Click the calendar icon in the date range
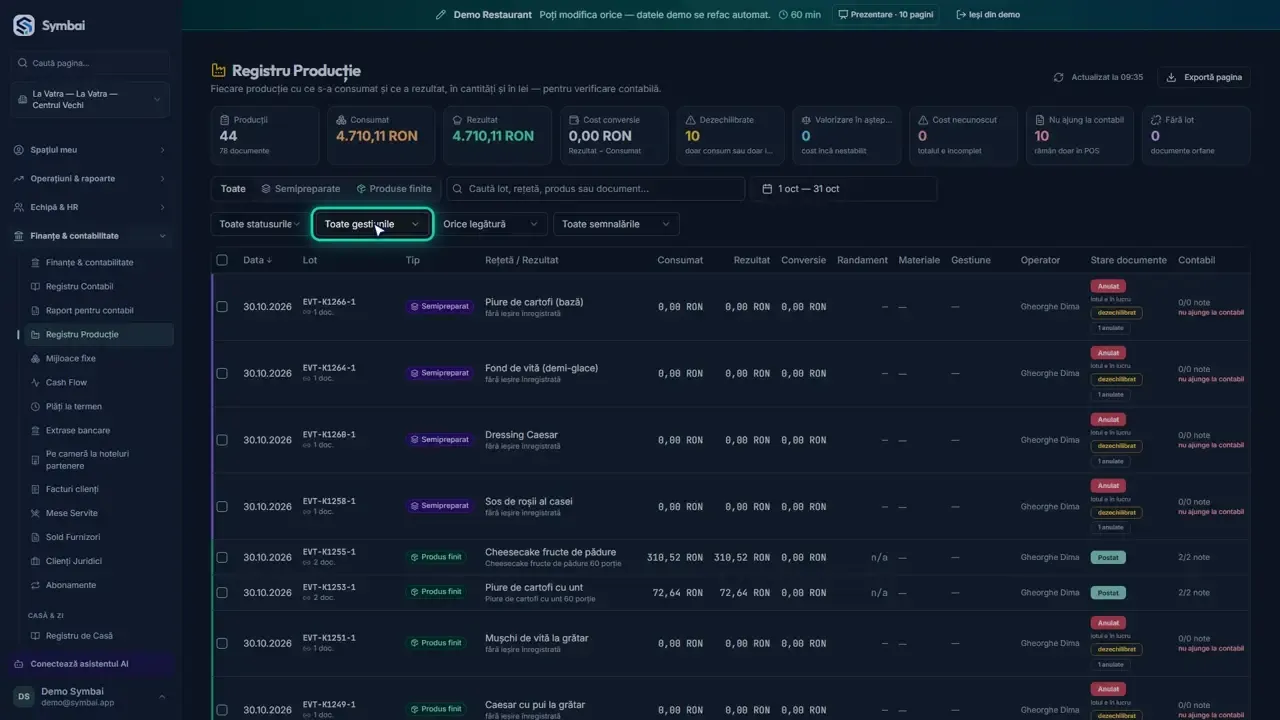 tap(767, 189)
